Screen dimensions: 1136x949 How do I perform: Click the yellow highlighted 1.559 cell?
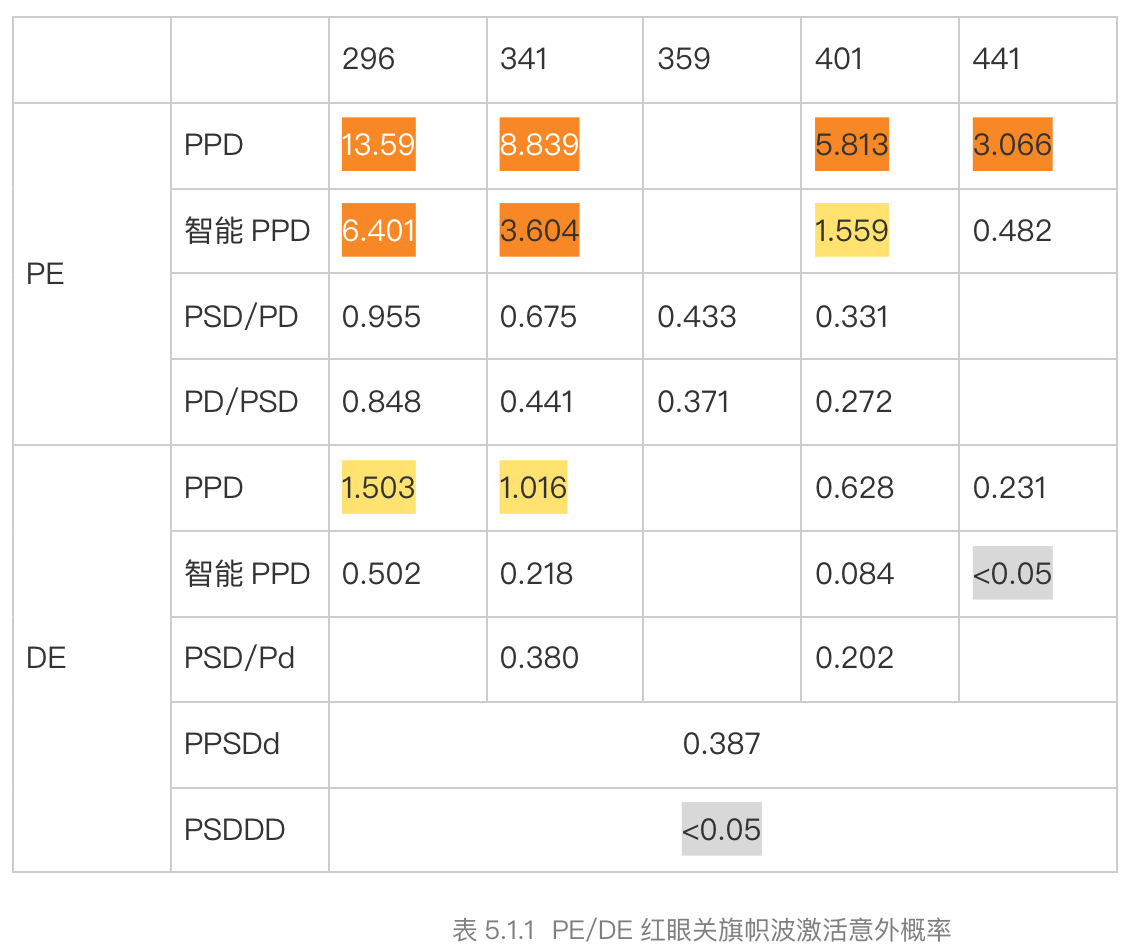[851, 231]
